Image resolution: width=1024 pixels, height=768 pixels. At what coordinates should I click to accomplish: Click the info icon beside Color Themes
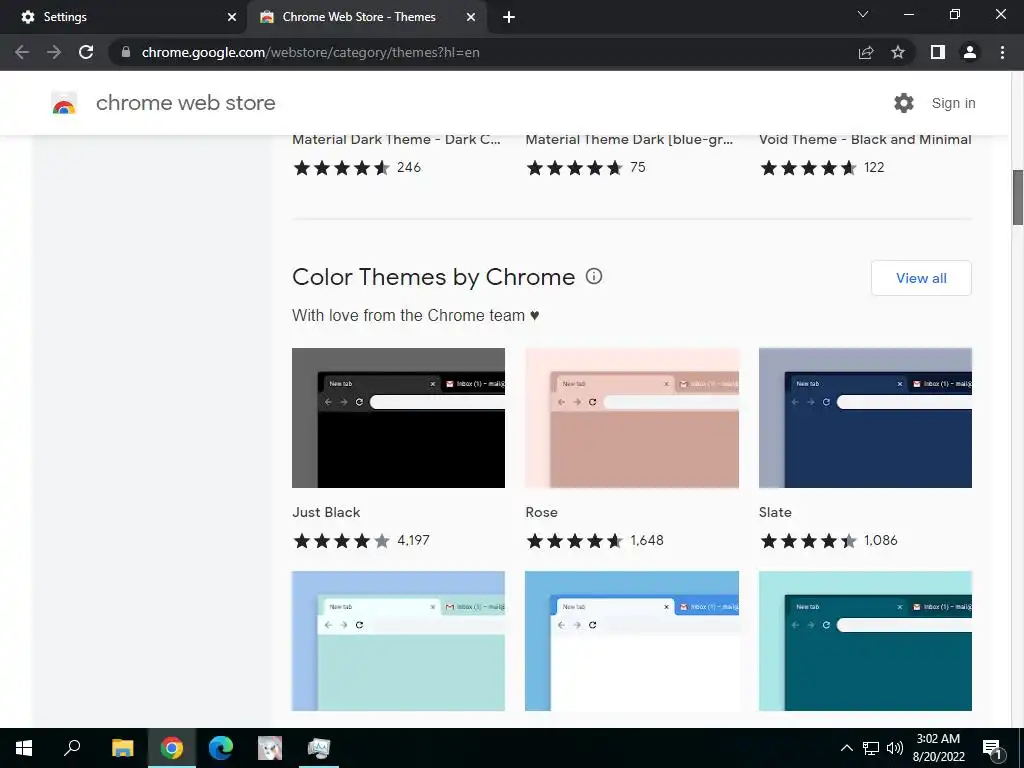pos(594,276)
